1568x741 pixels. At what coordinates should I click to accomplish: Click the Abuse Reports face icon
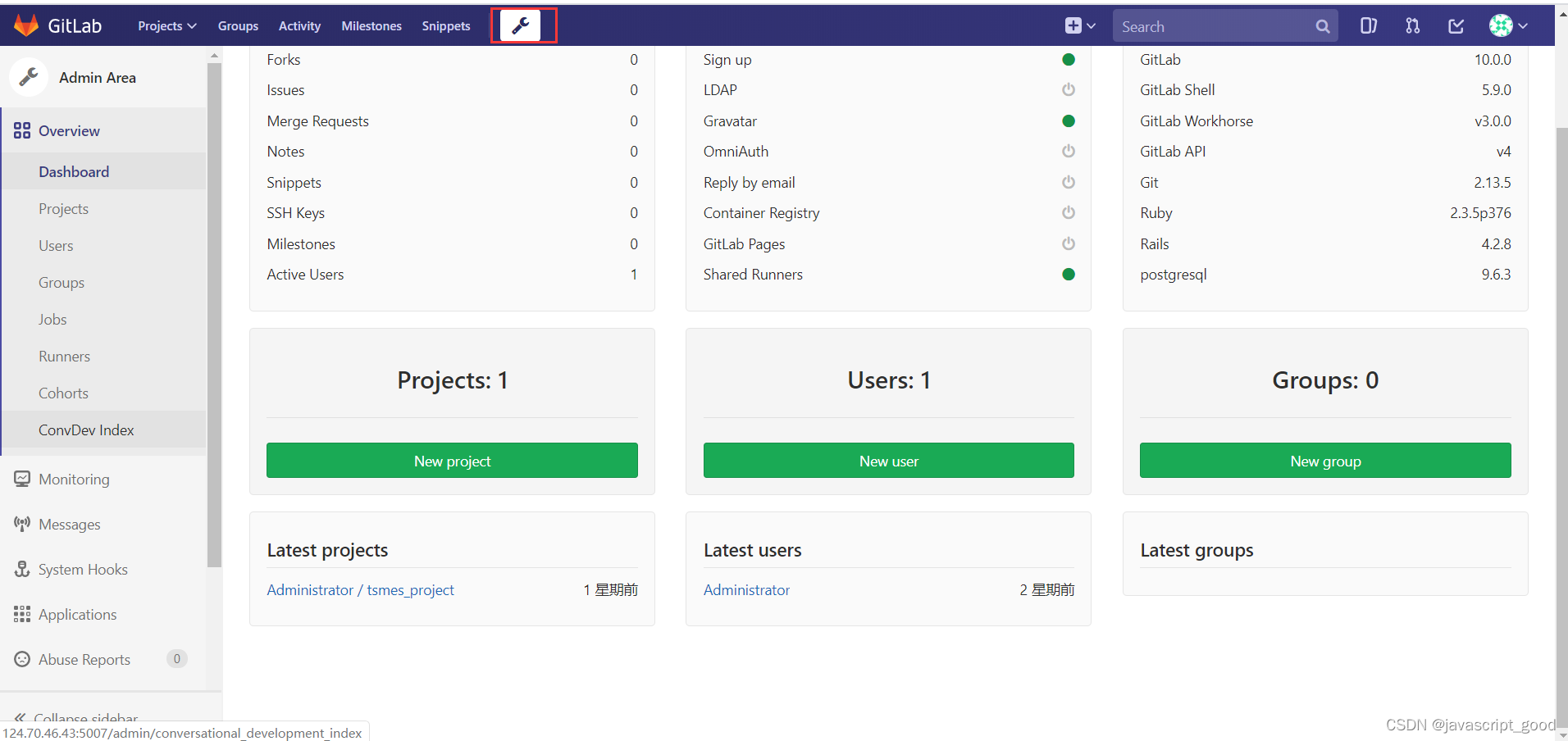(x=22, y=659)
